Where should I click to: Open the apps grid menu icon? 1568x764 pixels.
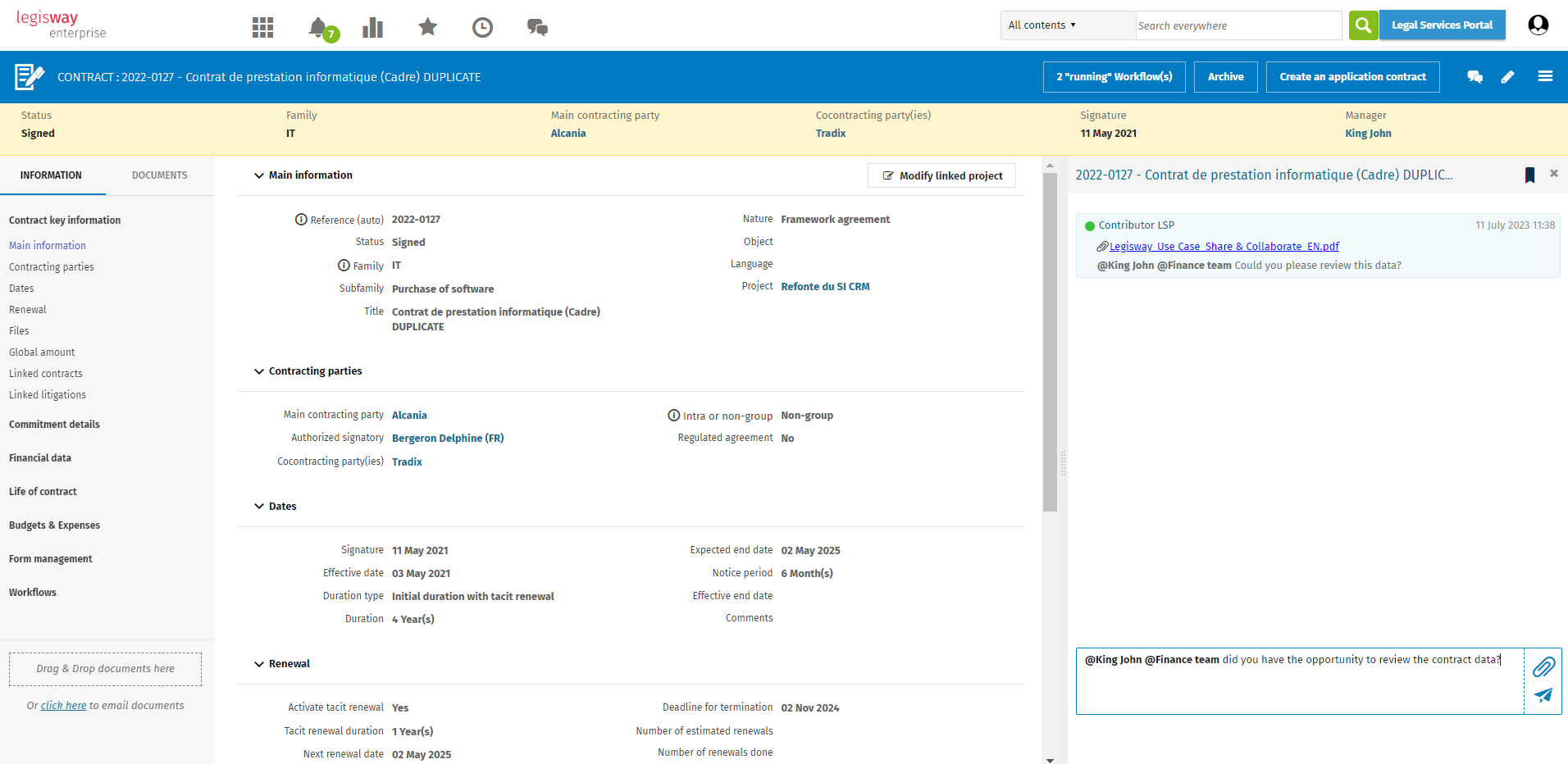(262, 28)
